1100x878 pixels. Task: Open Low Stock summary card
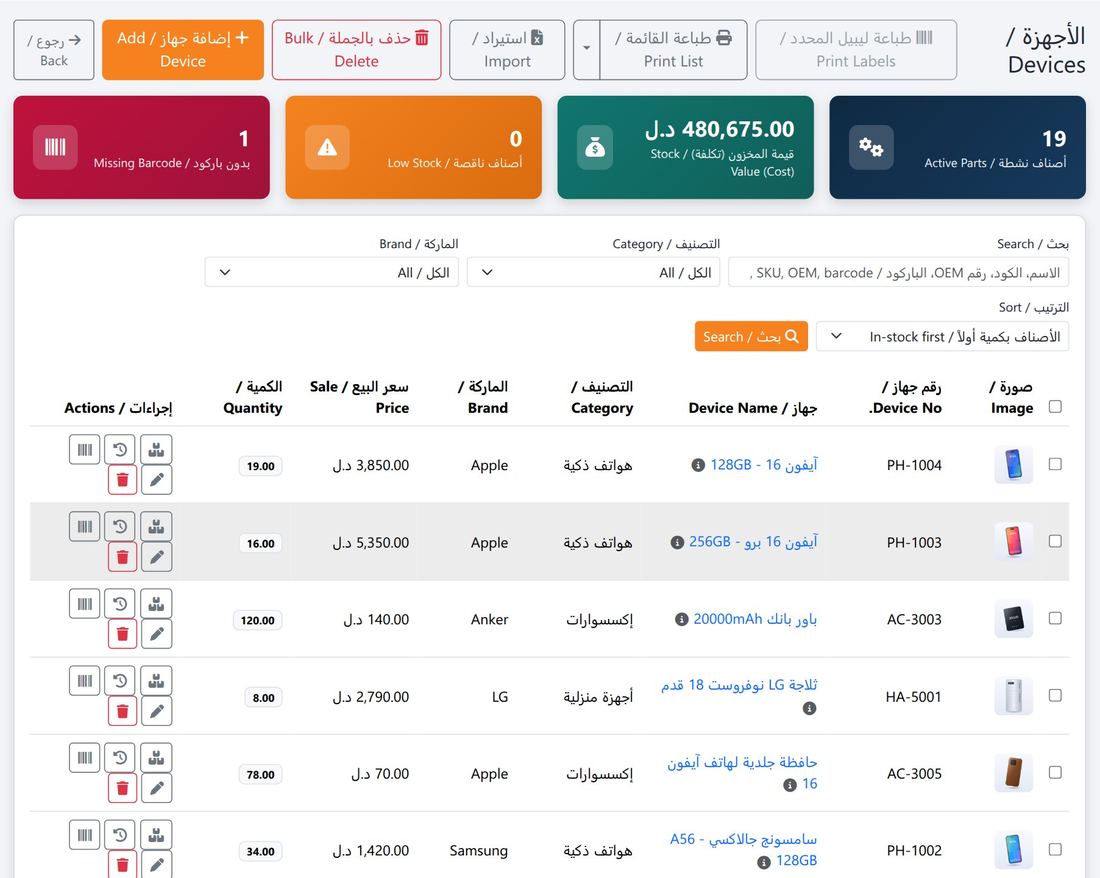[413, 147]
